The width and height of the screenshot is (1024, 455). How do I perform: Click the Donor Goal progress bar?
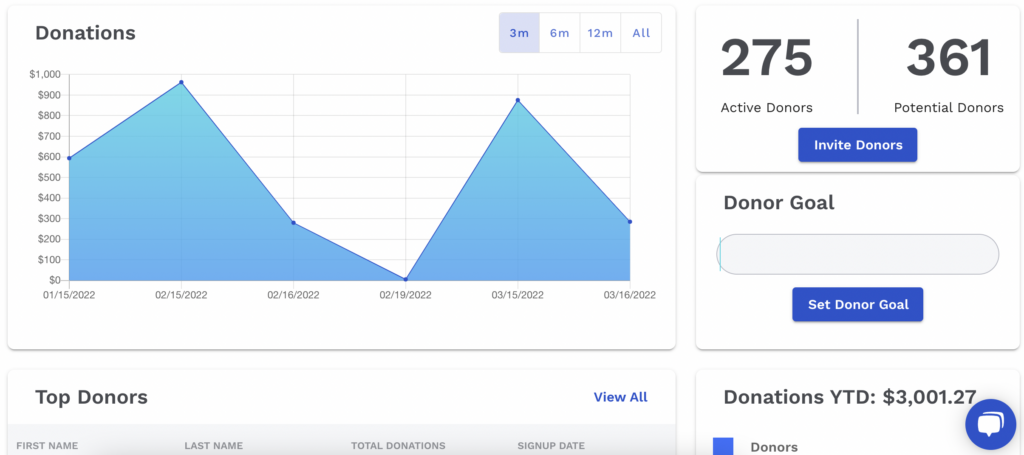coord(858,254)
